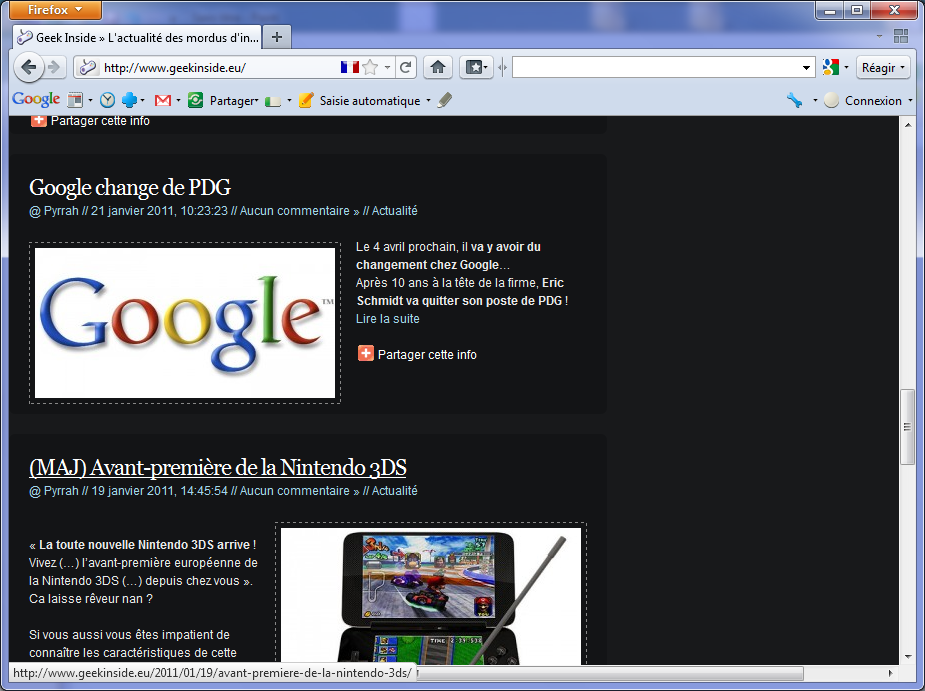The width and height of the screenshot is (925, 691).
Task: Open the Partager menu in Google toolbar
Action: [234, 101]
